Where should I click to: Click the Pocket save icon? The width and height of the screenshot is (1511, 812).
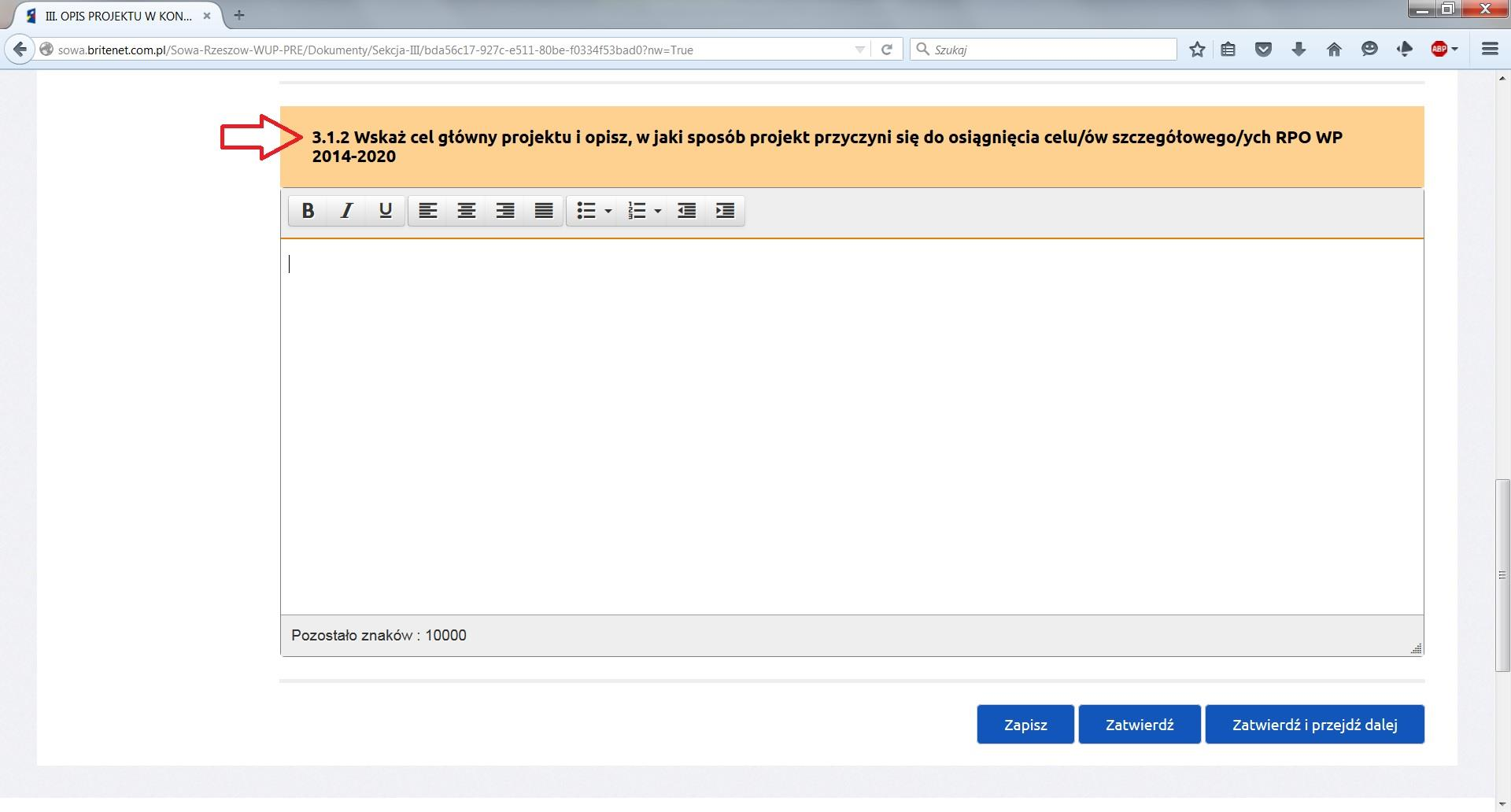pyautogui.click(x=1263, y=50)
